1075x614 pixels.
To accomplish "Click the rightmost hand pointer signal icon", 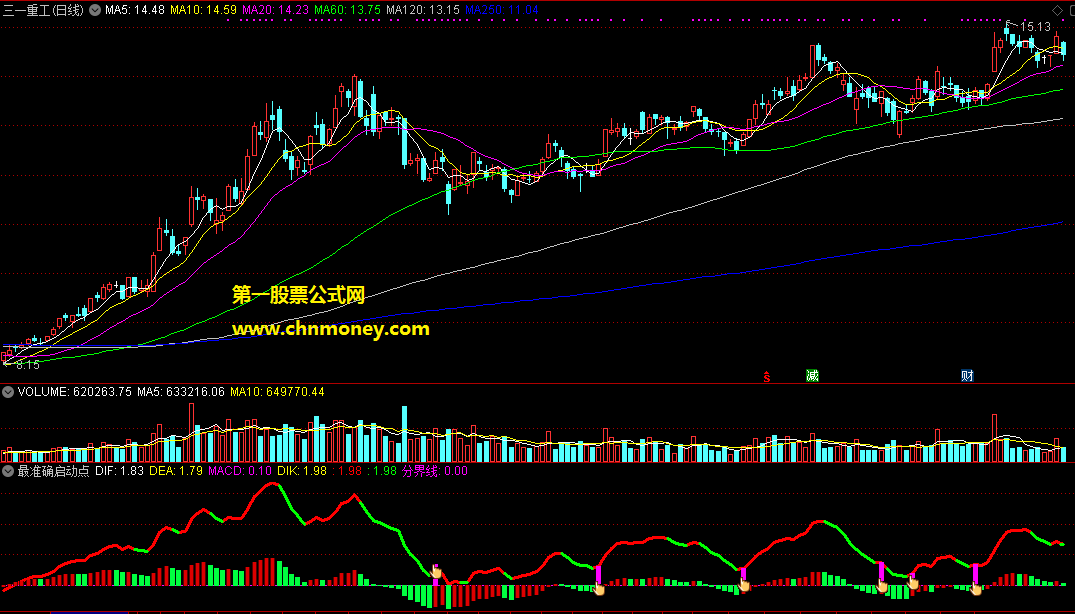I will [977, 587].
